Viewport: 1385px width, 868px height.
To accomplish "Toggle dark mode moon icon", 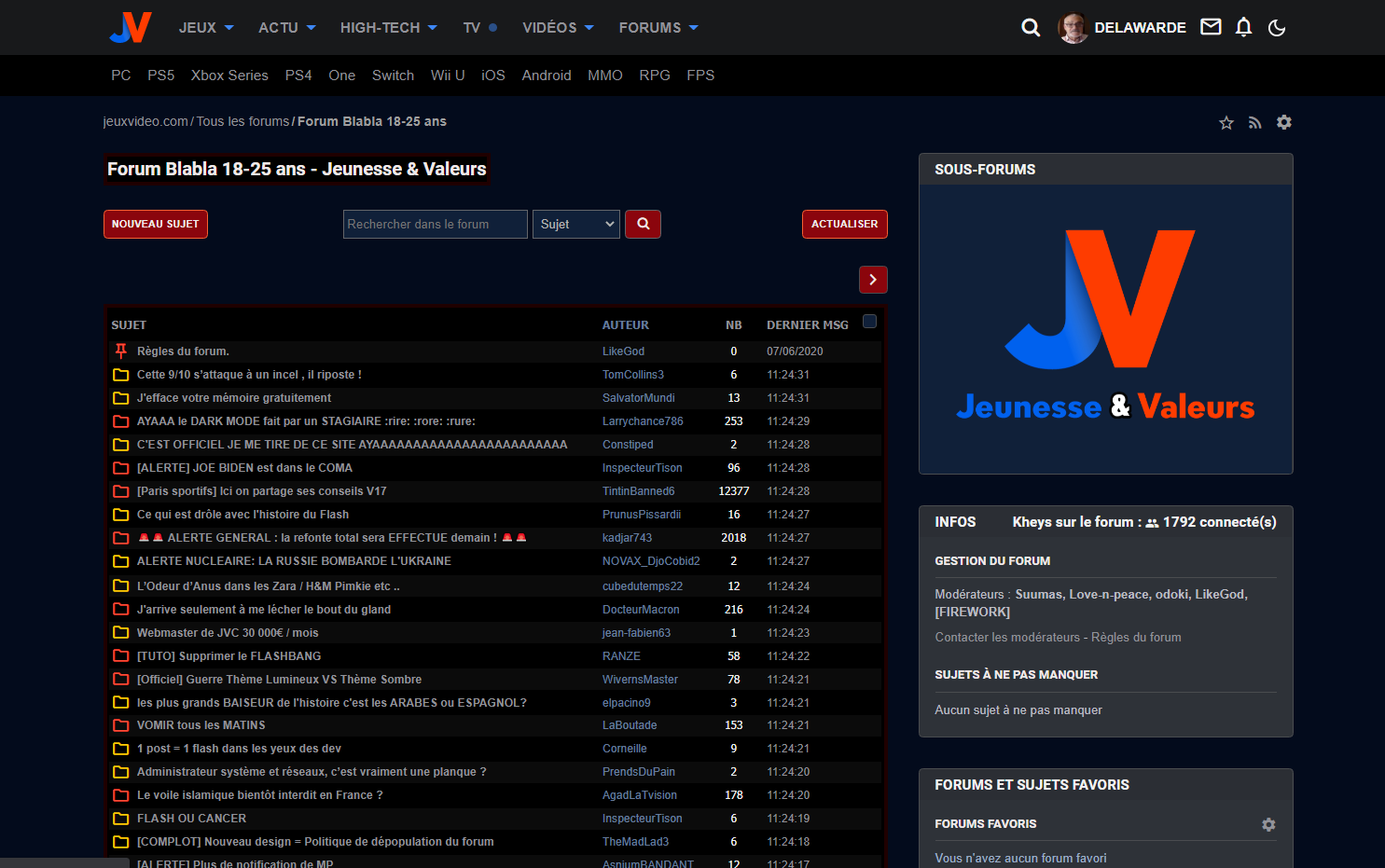I will click(1277, 28).
